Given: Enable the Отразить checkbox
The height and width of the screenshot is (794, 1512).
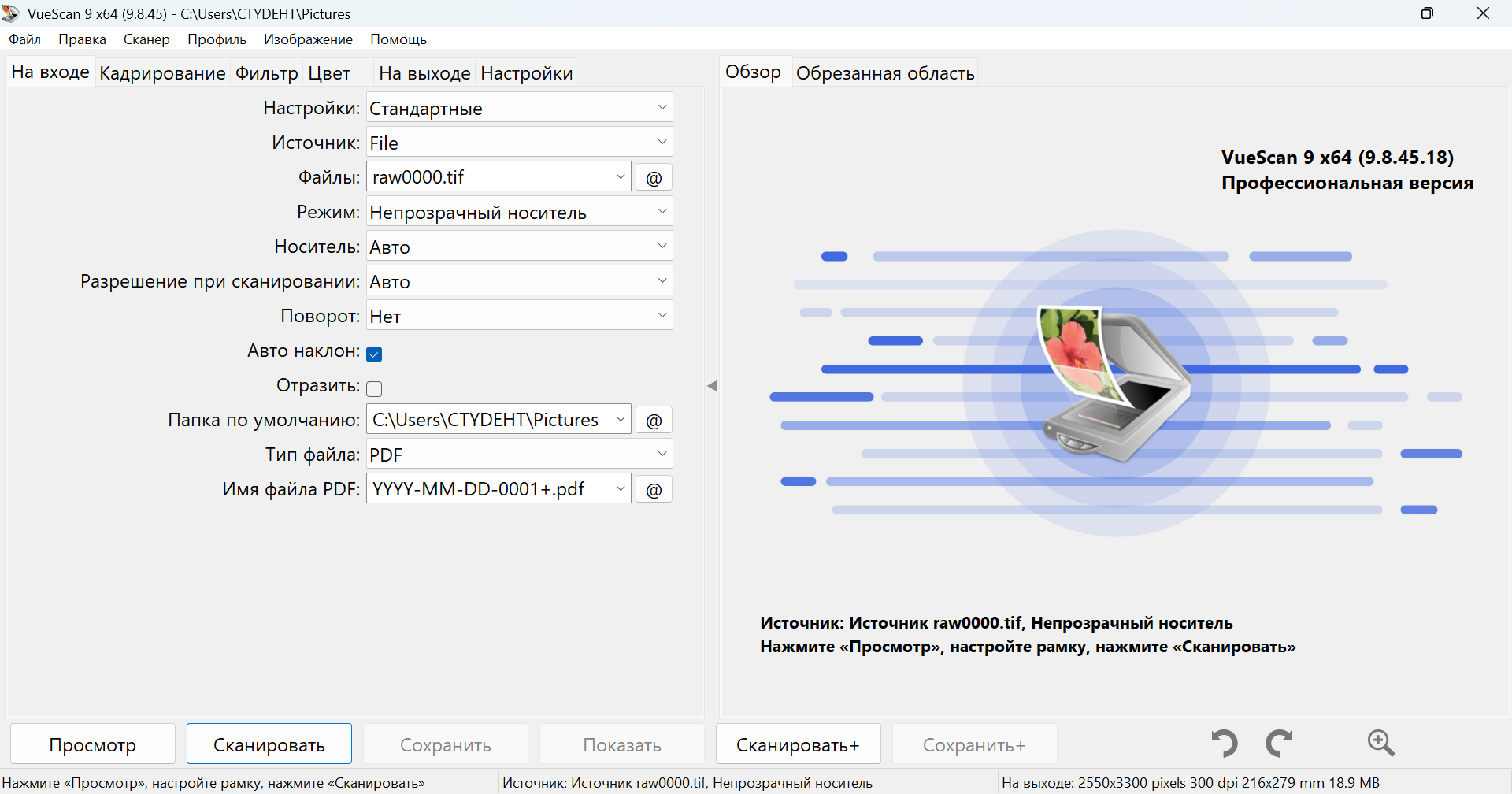Looking at the screenshot, I should pyautogui.click(x=375, y=388).
